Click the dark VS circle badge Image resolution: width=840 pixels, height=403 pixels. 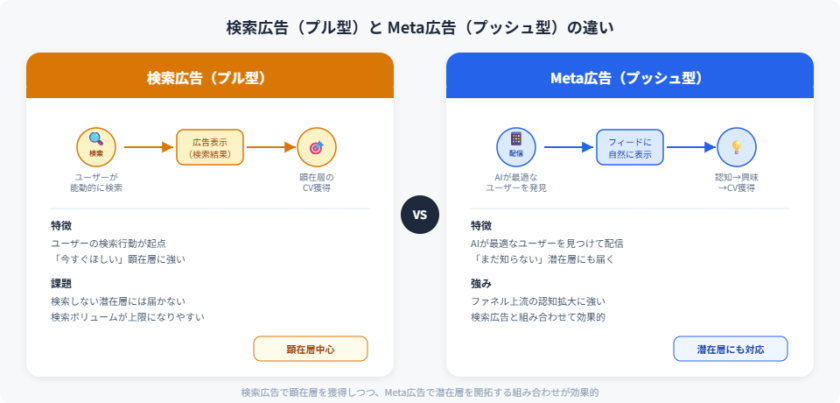[x=420, y=215]
